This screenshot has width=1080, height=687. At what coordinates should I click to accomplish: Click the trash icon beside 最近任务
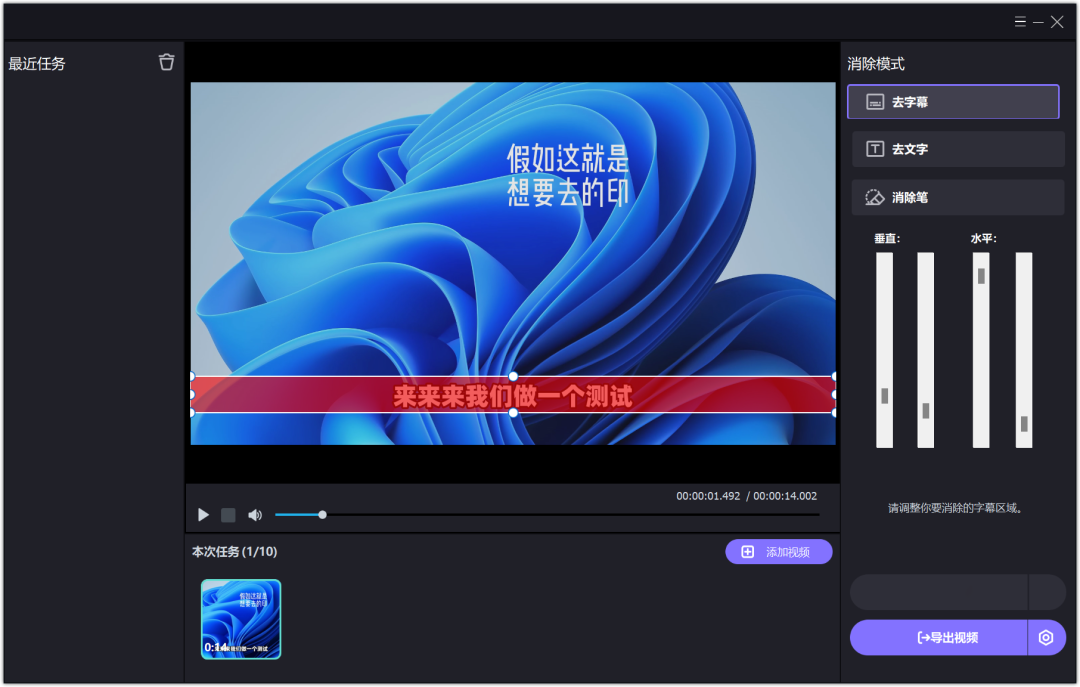coord(166,62)
